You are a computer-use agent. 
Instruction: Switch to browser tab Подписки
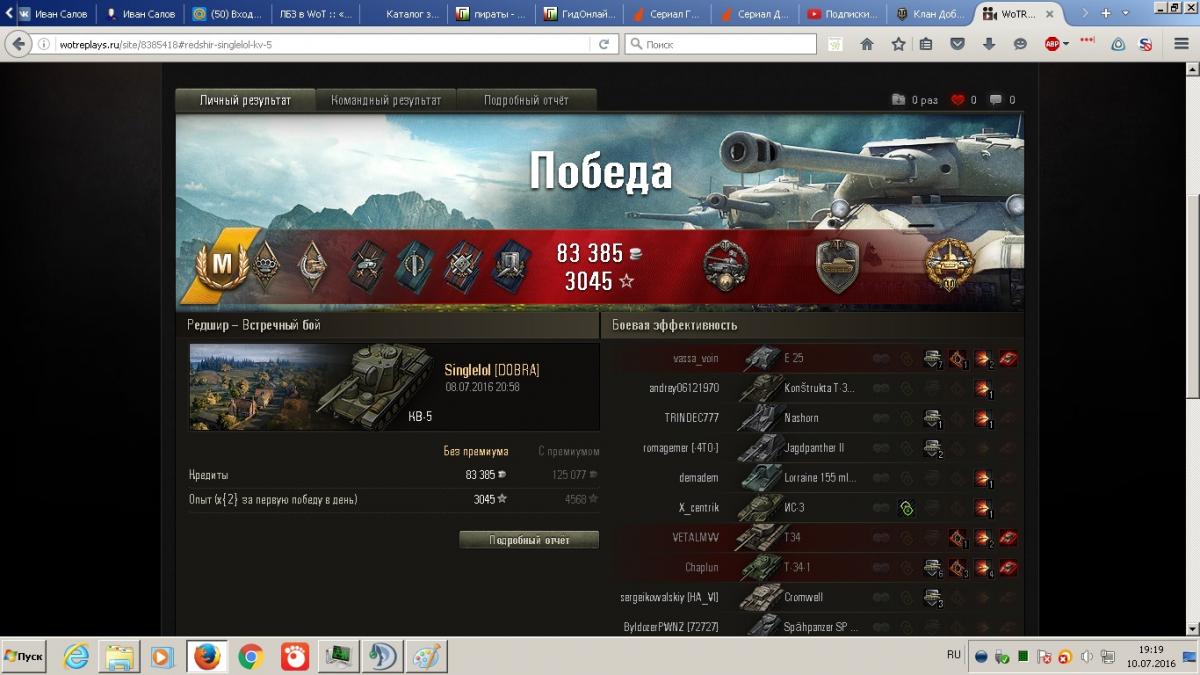tap(841, 14)
